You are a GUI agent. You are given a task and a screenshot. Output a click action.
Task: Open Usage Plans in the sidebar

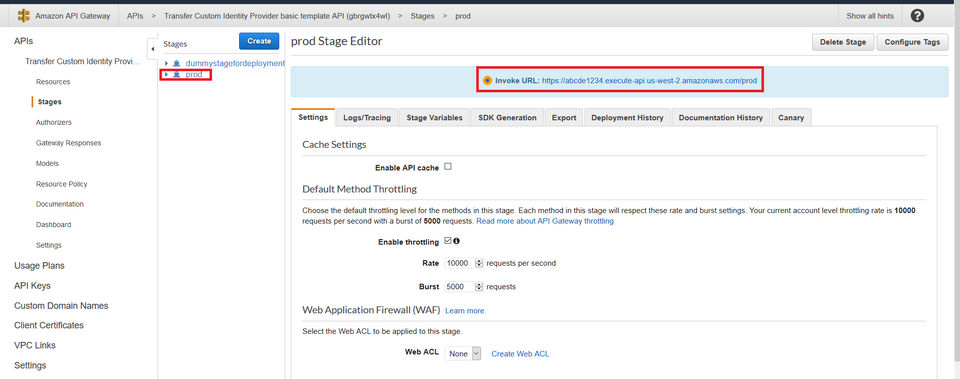pyautogui.click(x=39, y=266)
